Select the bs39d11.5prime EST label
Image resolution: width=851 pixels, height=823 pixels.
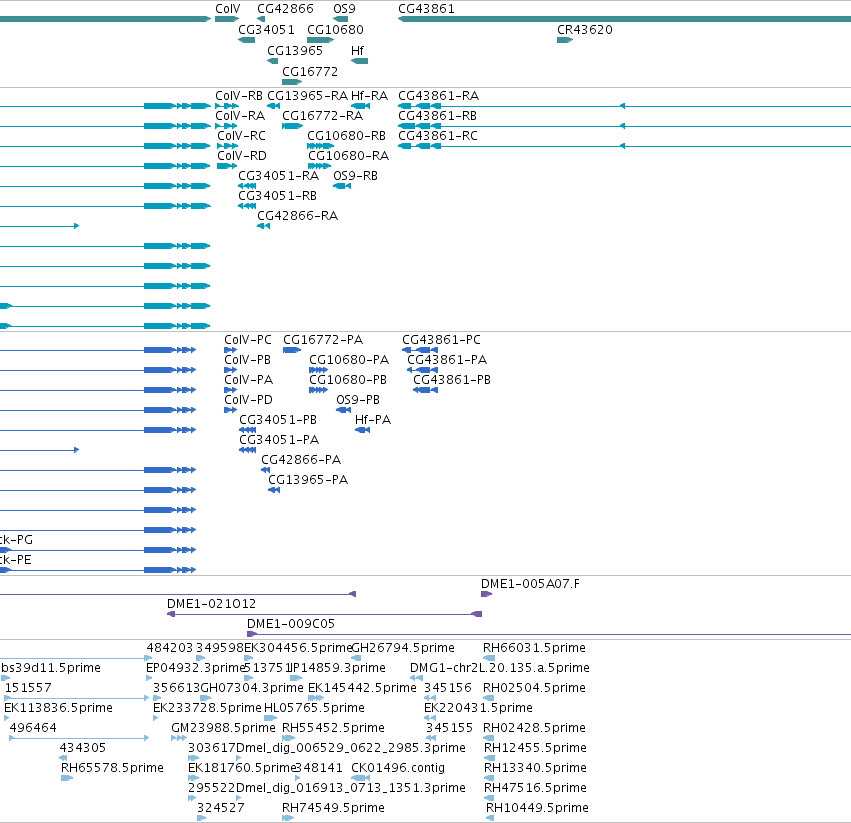51,668
